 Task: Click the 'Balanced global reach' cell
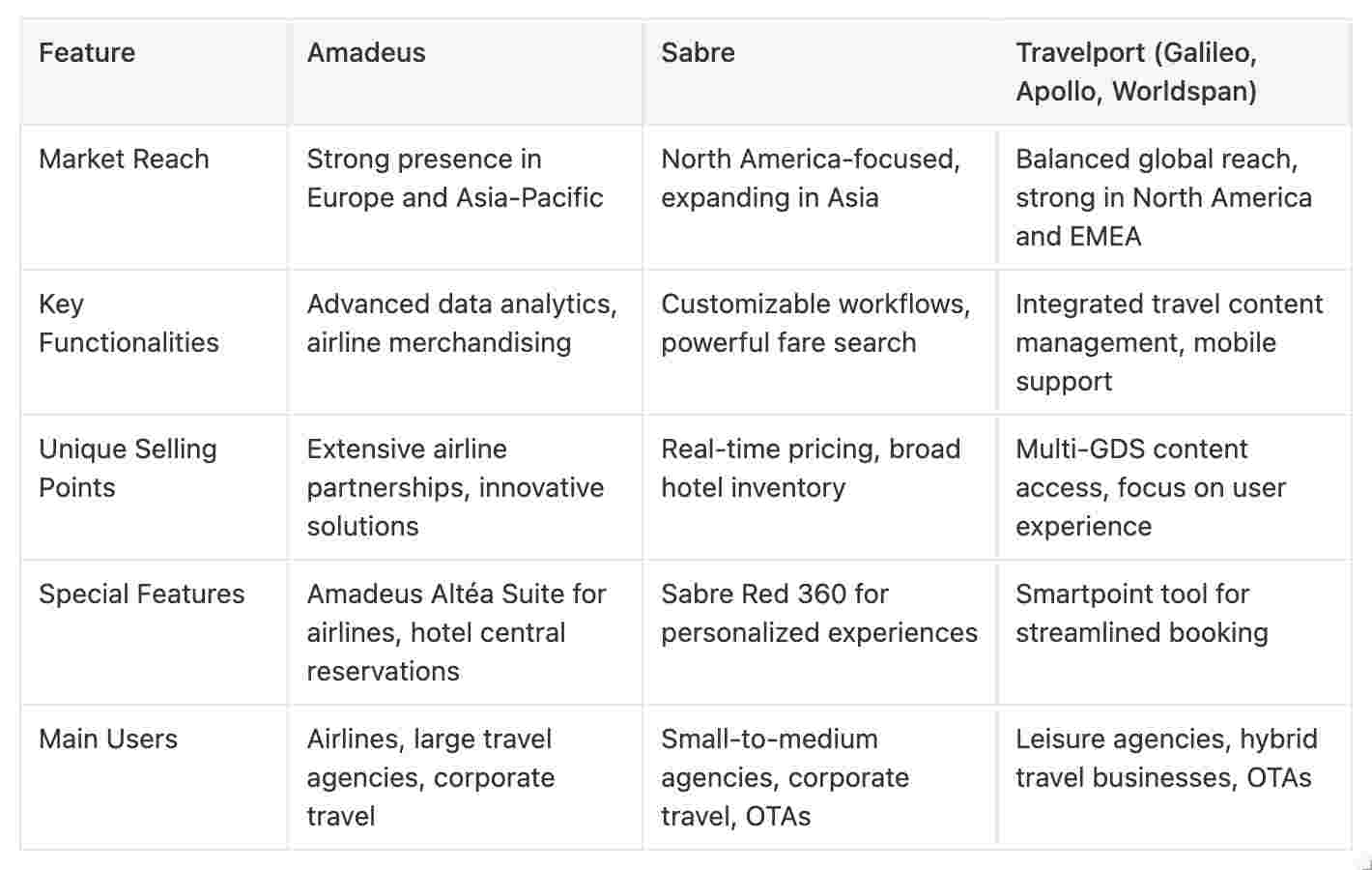click(1163, 197)
